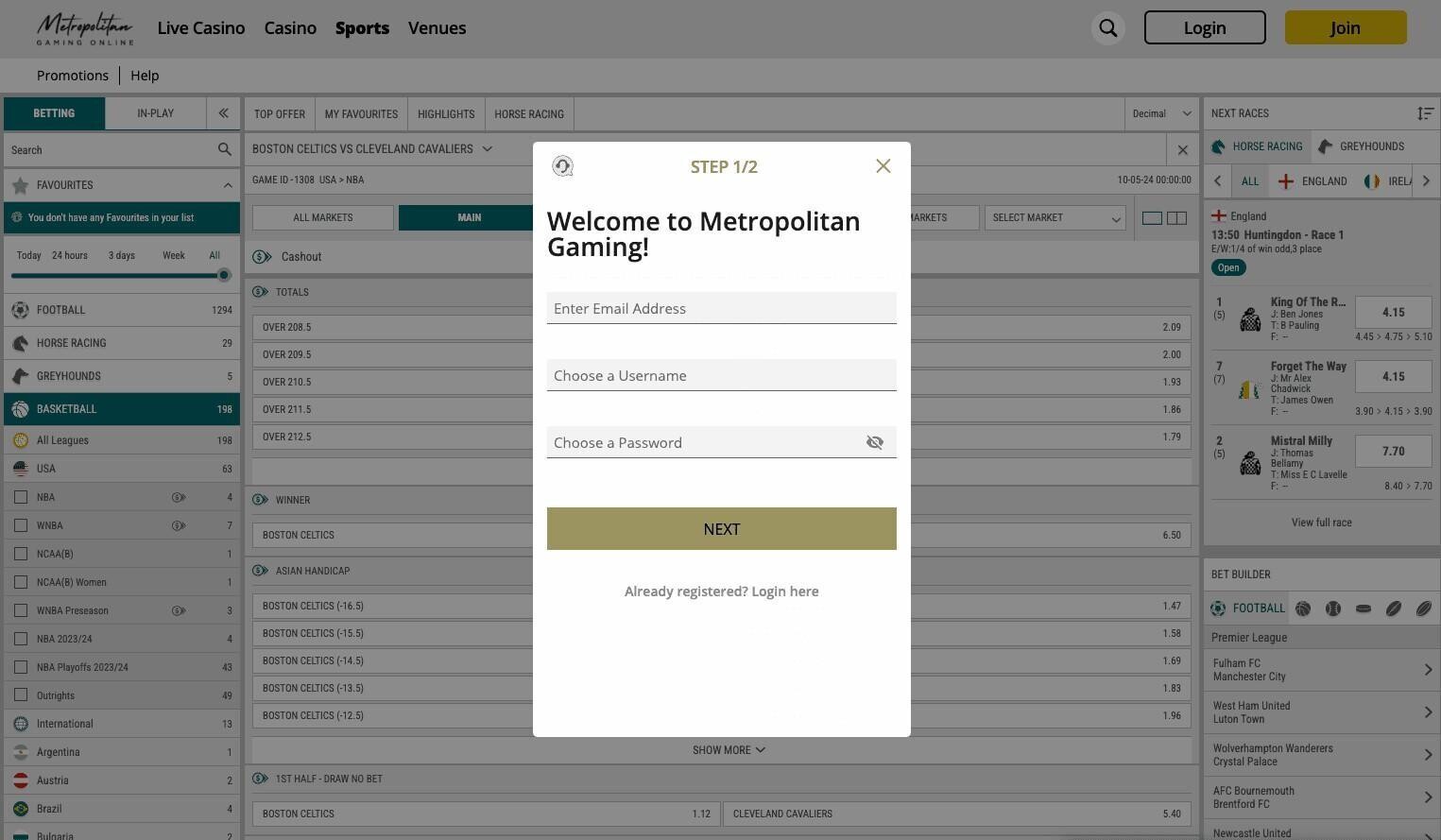
Task: Click the live chat support icon in dialog
Action: click(x=562, y=166)
